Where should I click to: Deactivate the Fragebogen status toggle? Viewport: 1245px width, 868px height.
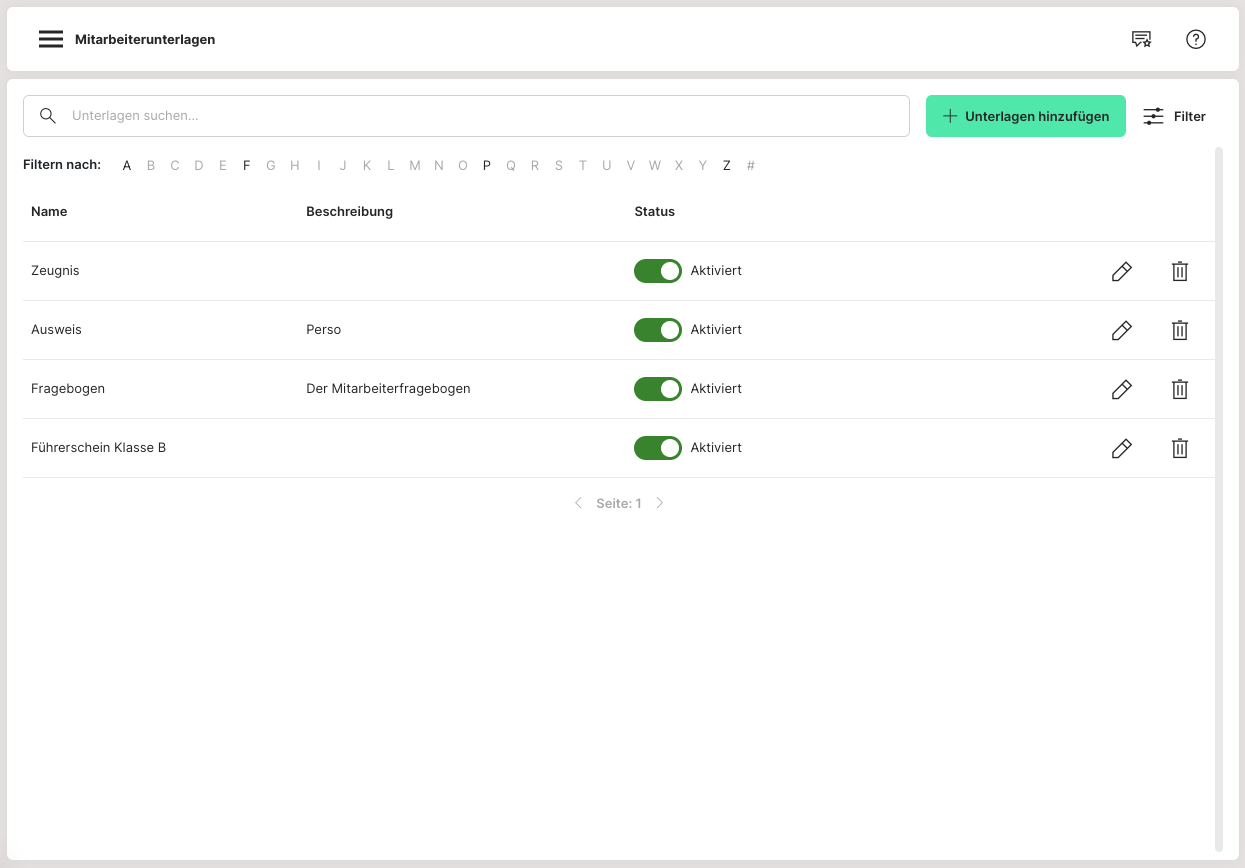click(658, 389)
